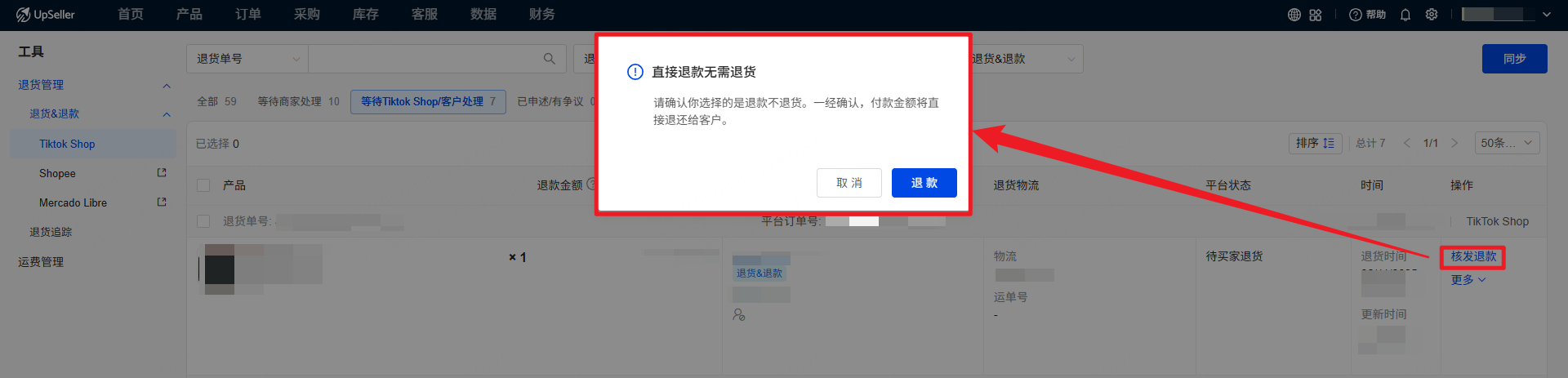This screenshot has height=378, width=1568.
Task: Dismiss dialog with 取消 button
Action: click(x=849, y=183)
